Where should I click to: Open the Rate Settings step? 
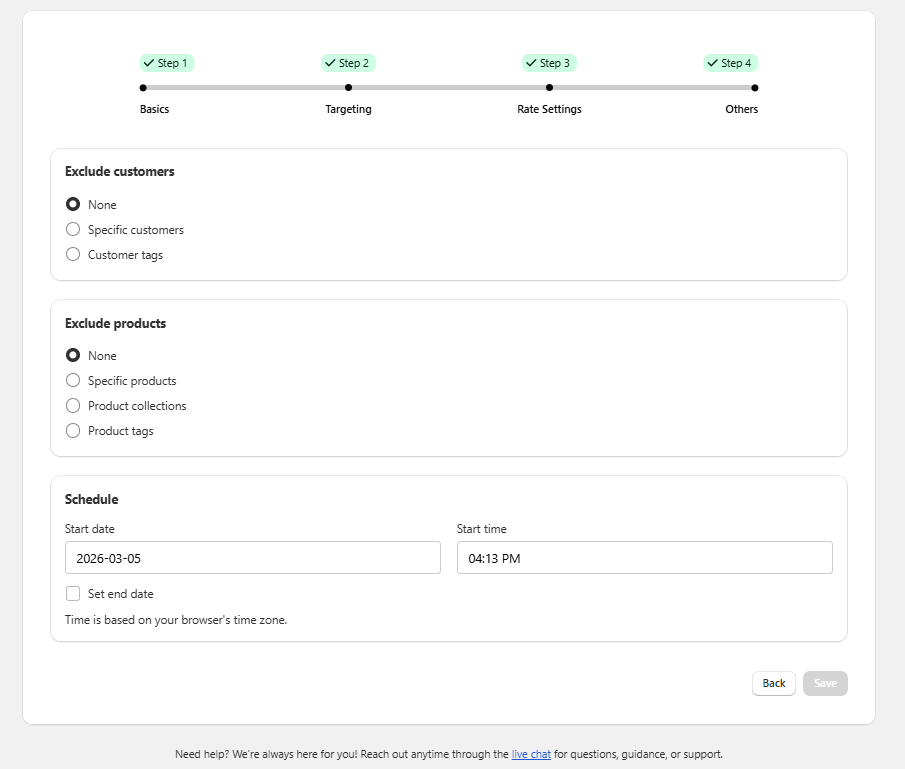coord(549,109)
